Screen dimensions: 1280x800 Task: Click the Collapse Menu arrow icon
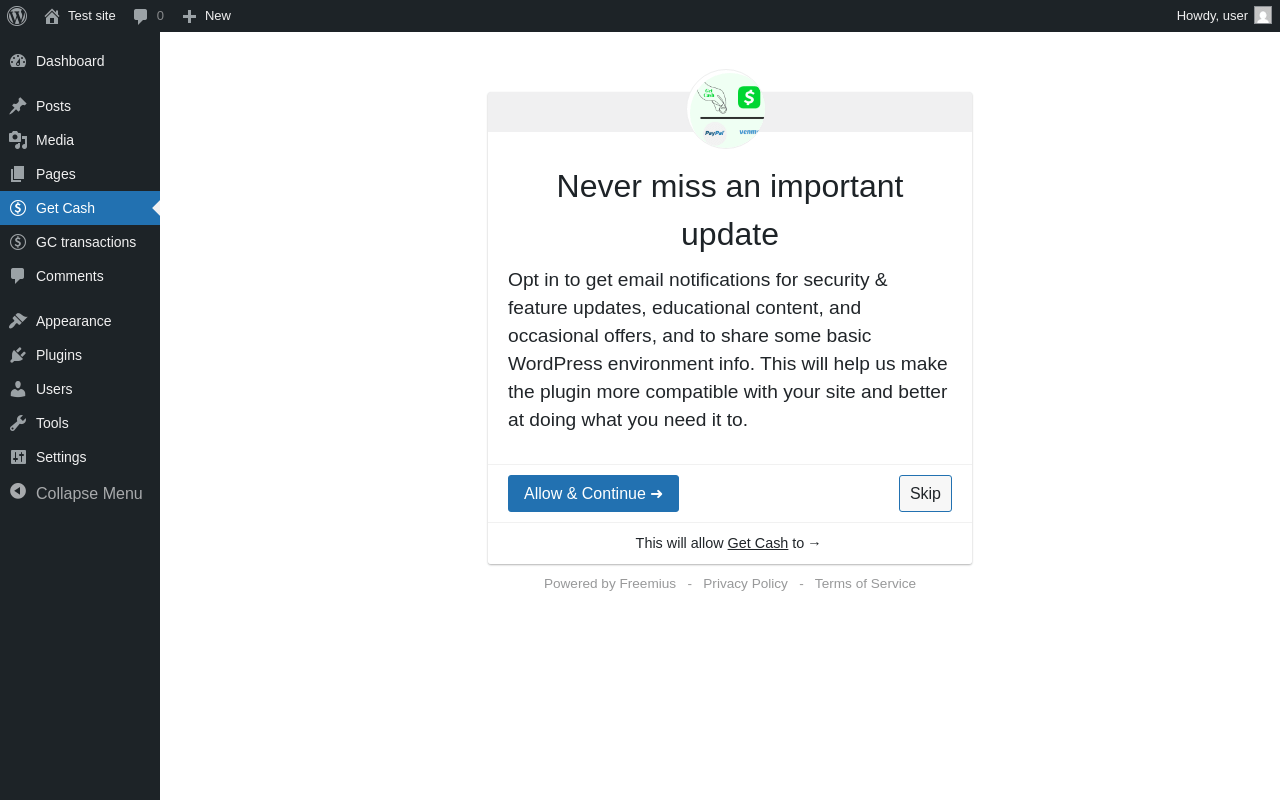click(18, 491)
